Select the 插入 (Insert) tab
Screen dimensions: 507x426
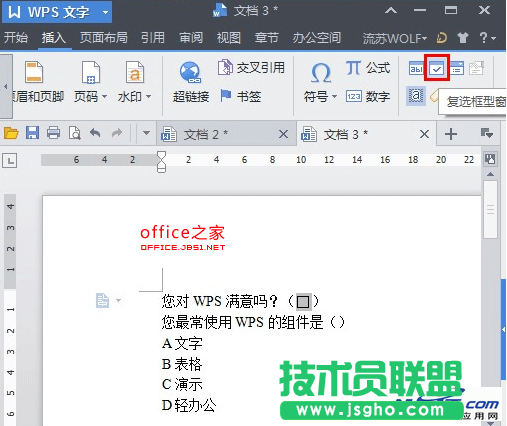point(54,37)
